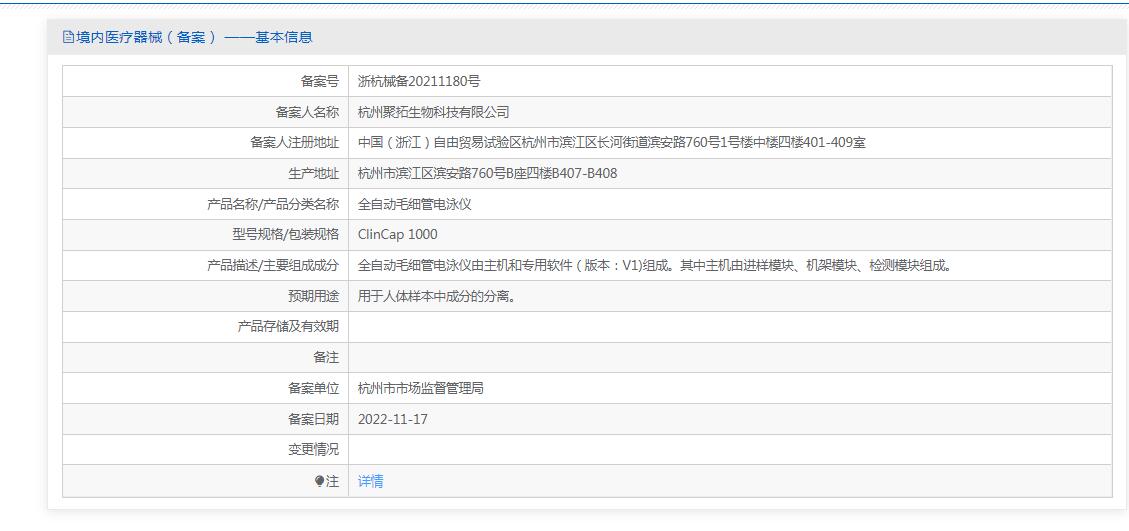Open the 详情 link in the 注 row

tap(370, 481)
